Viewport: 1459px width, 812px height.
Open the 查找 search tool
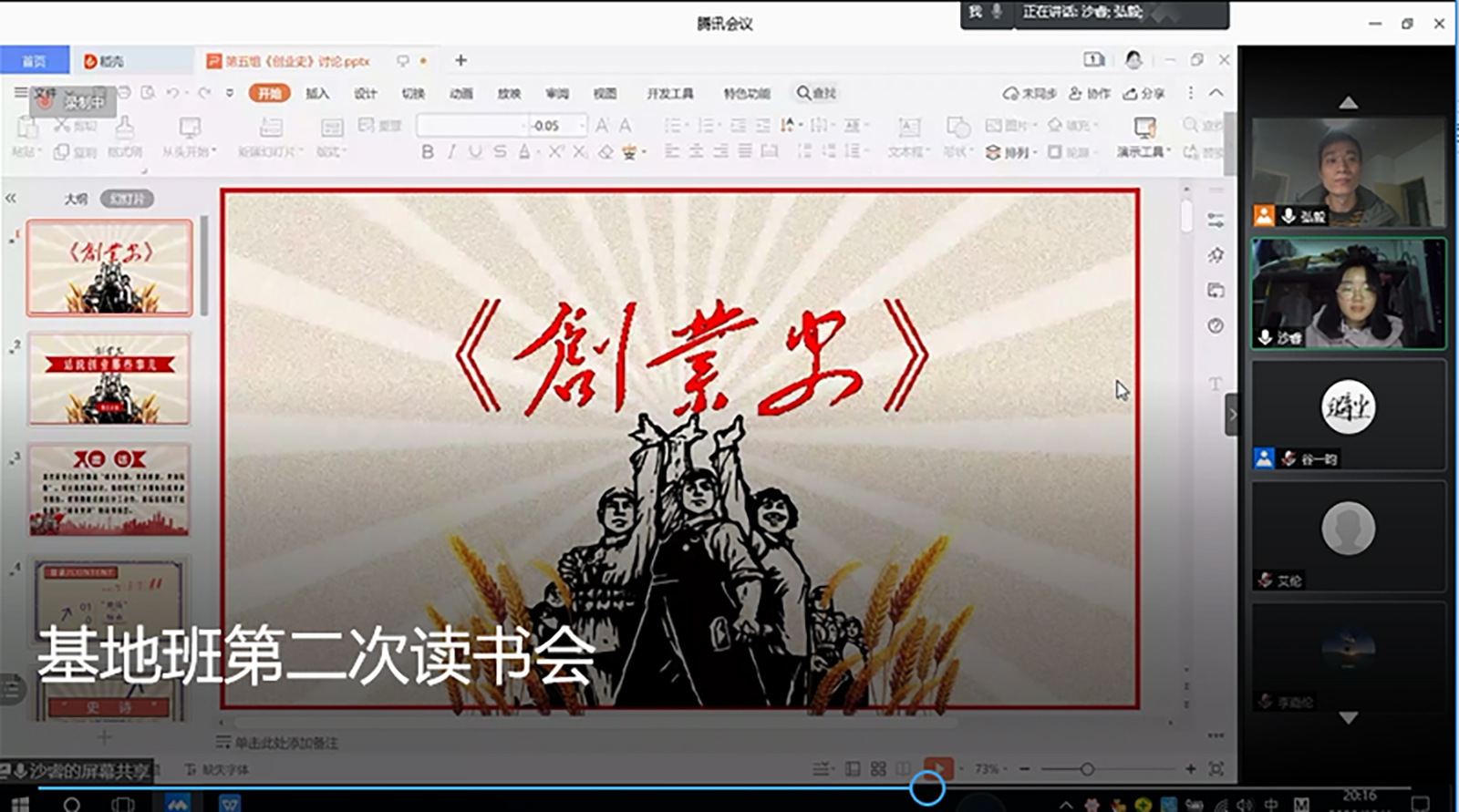click(x=816, y=93)
